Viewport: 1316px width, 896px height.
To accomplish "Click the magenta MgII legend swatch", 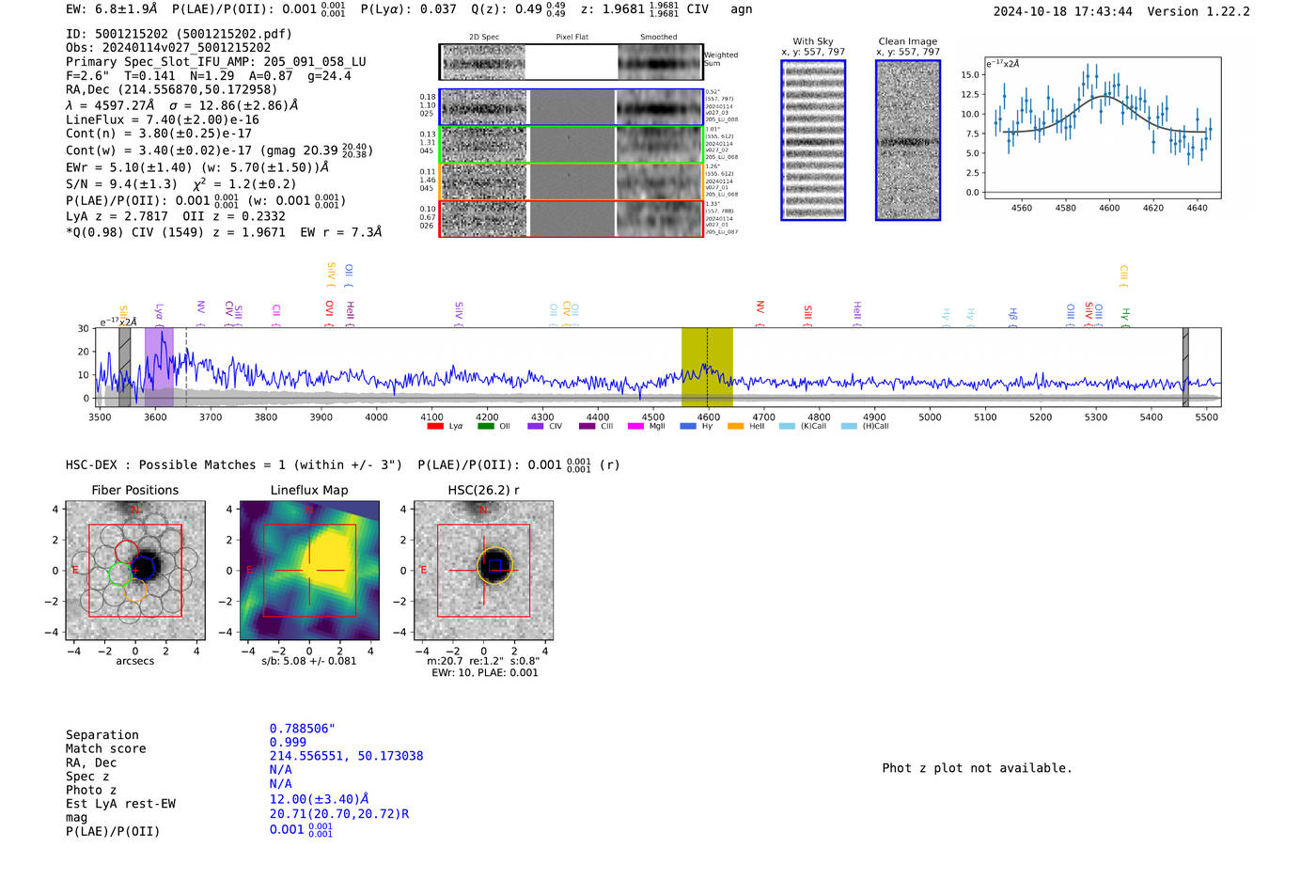I will [635, 426].
